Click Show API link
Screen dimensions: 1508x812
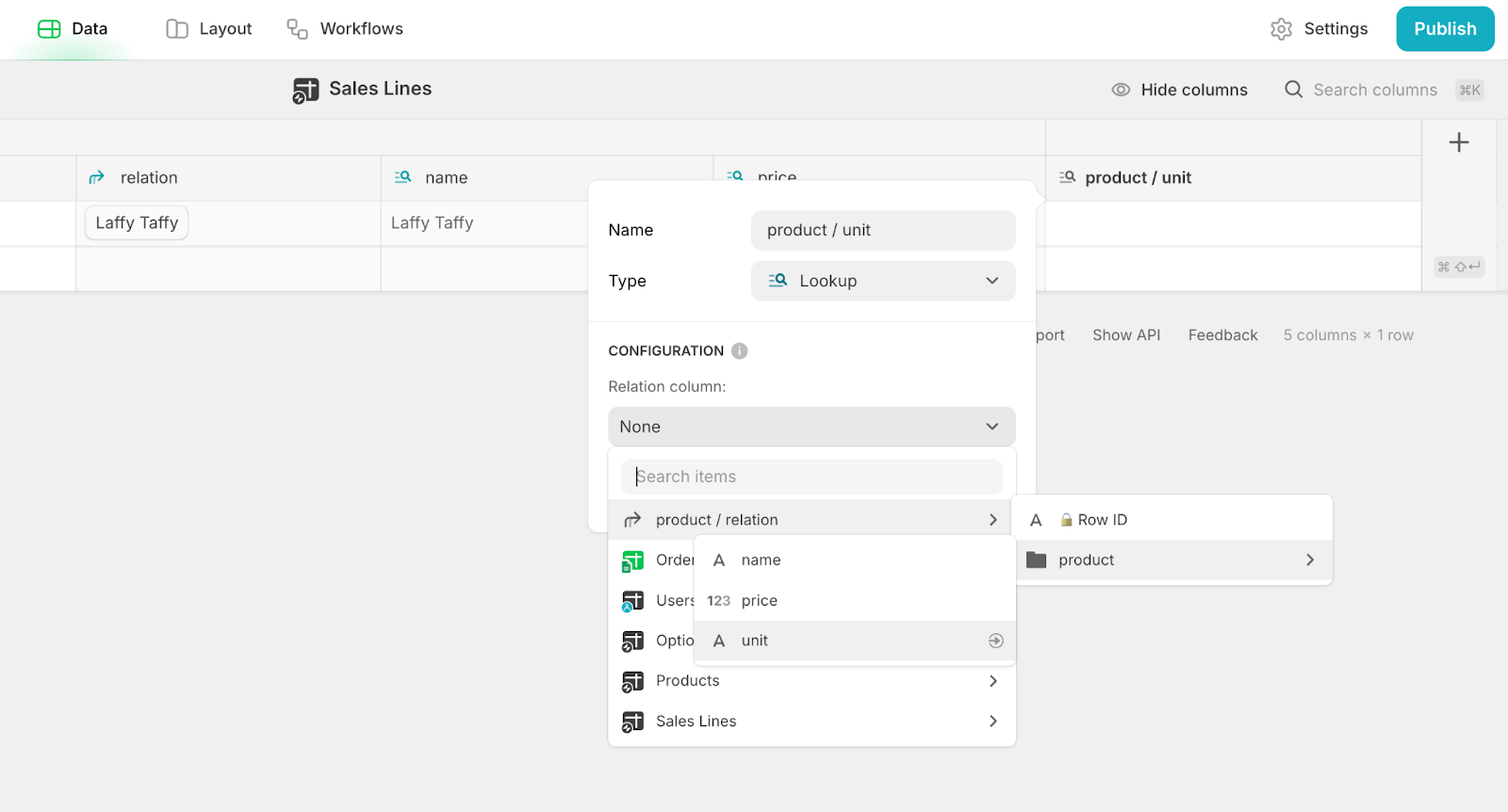pyautogui.click(x=1126, y=335)
